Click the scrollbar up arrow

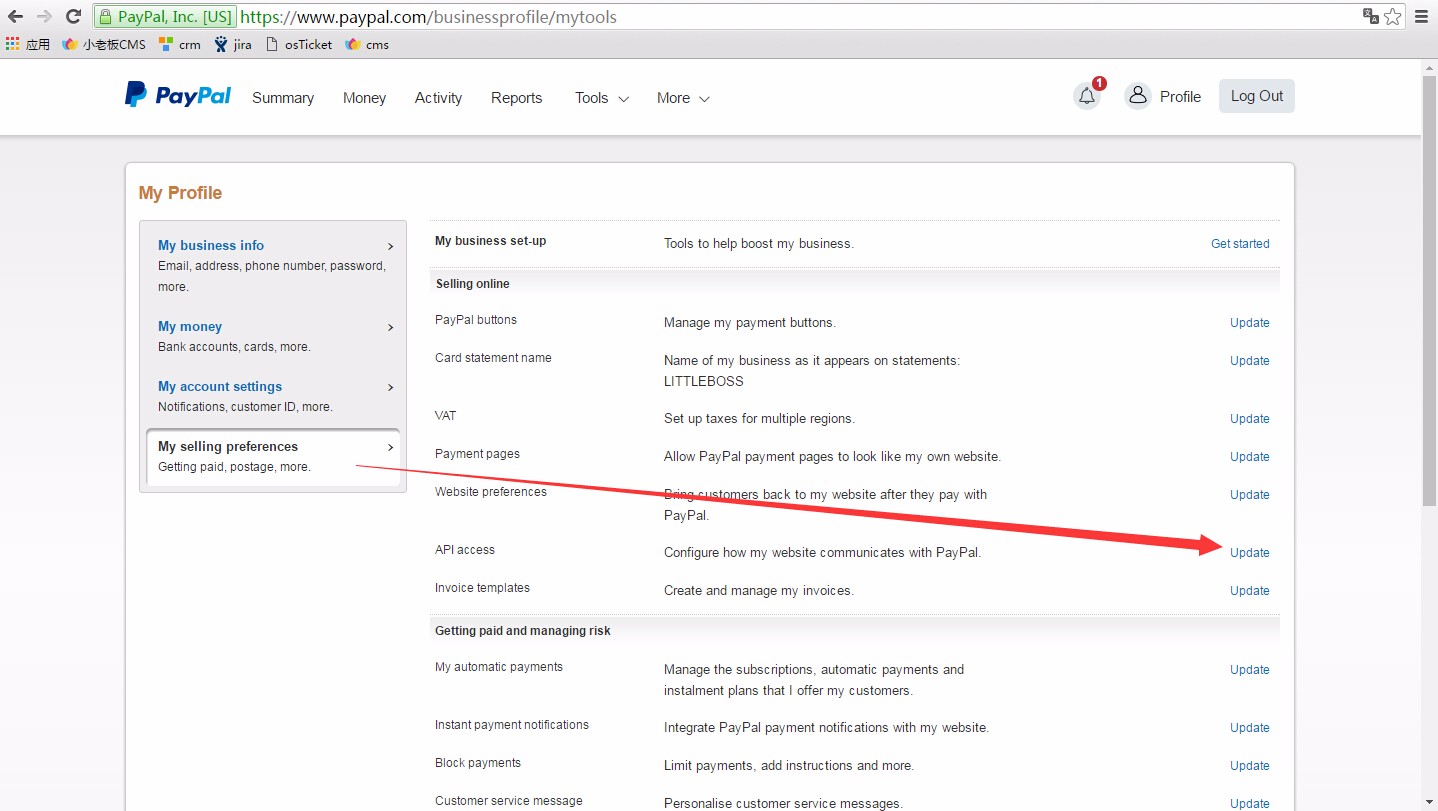pyautogui.click(x=1429, y=67)
